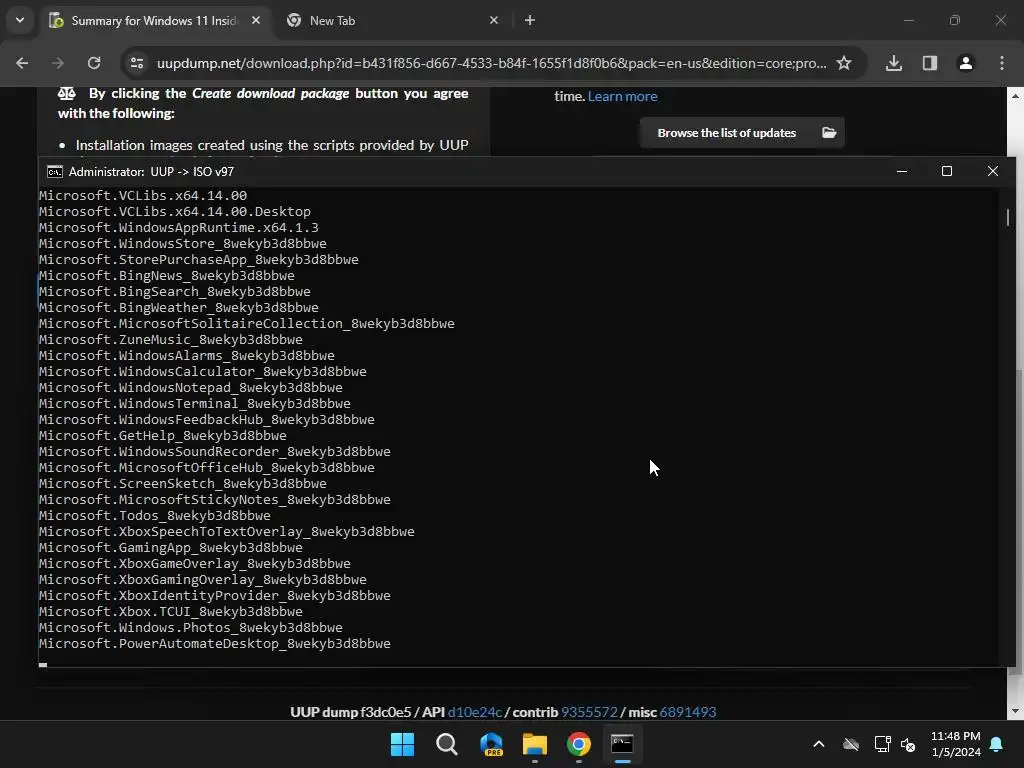
Task: Click Microsoft.GamingApp_8wekyb3d8bbwe line
Action: tap(170, 547)
